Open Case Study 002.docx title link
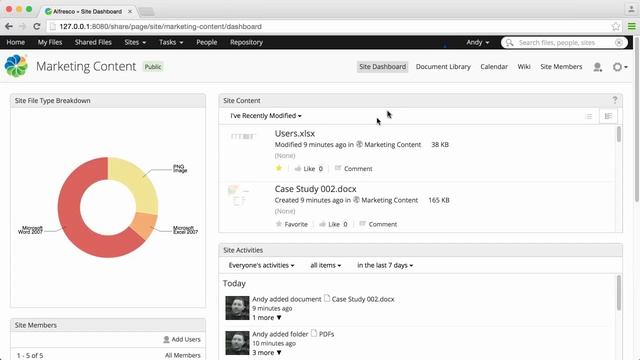640x360 pixels. 316,189
